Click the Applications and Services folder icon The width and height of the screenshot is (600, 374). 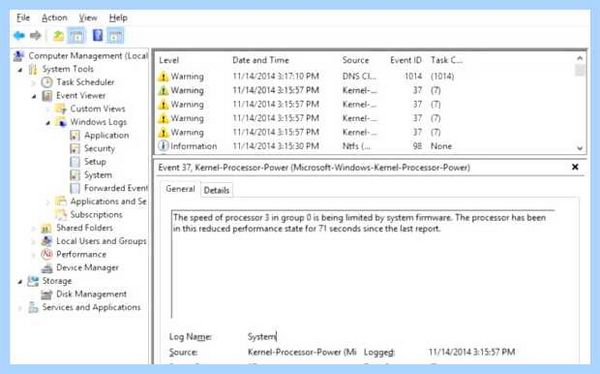61,201
